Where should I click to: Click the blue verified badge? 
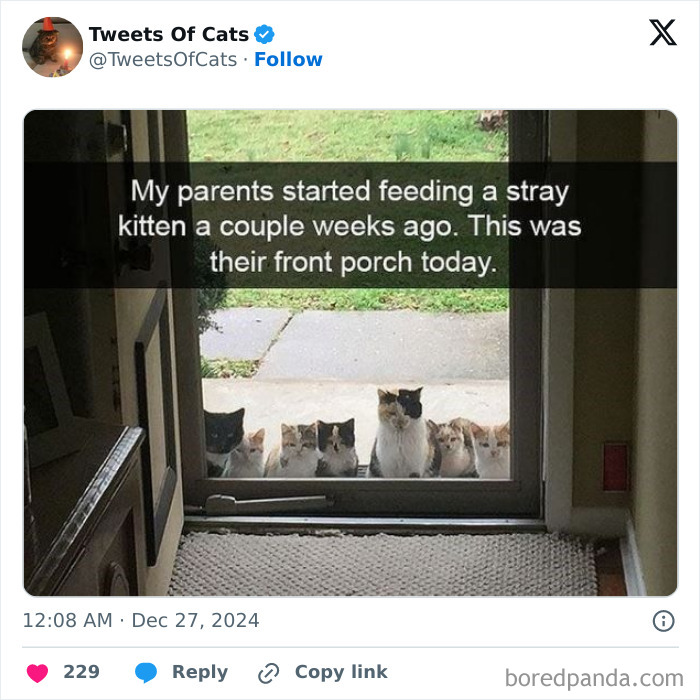coord(265,35)
